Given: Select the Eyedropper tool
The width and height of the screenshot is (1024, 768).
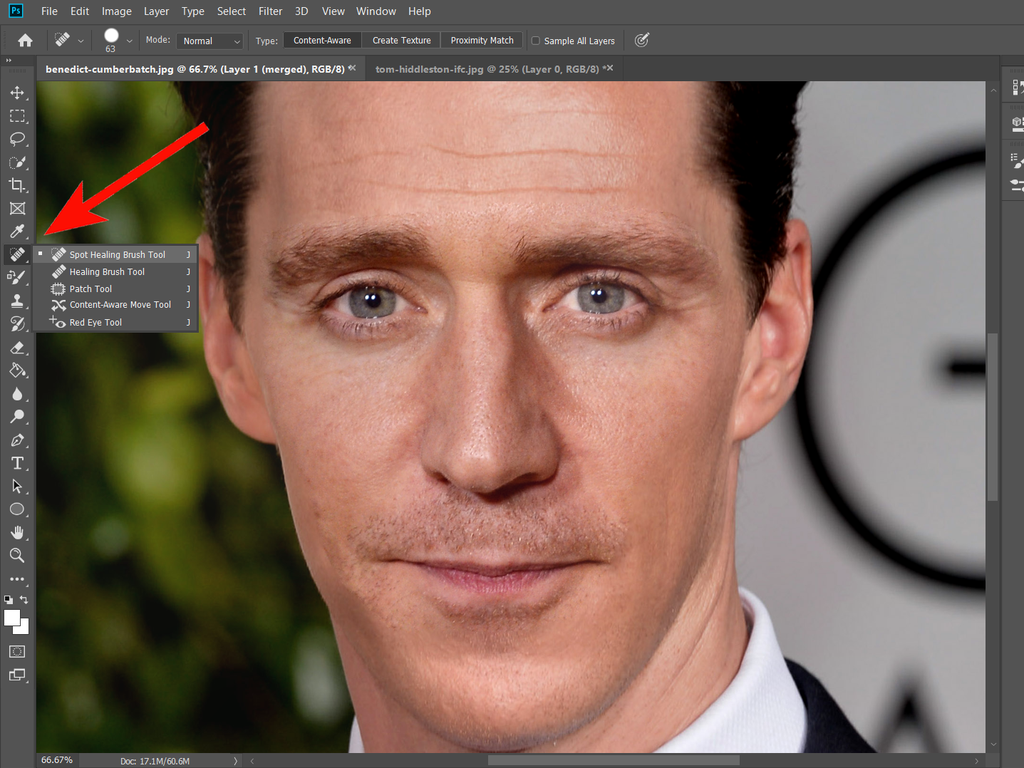Looking at the screenshot, I should [17, 231].
